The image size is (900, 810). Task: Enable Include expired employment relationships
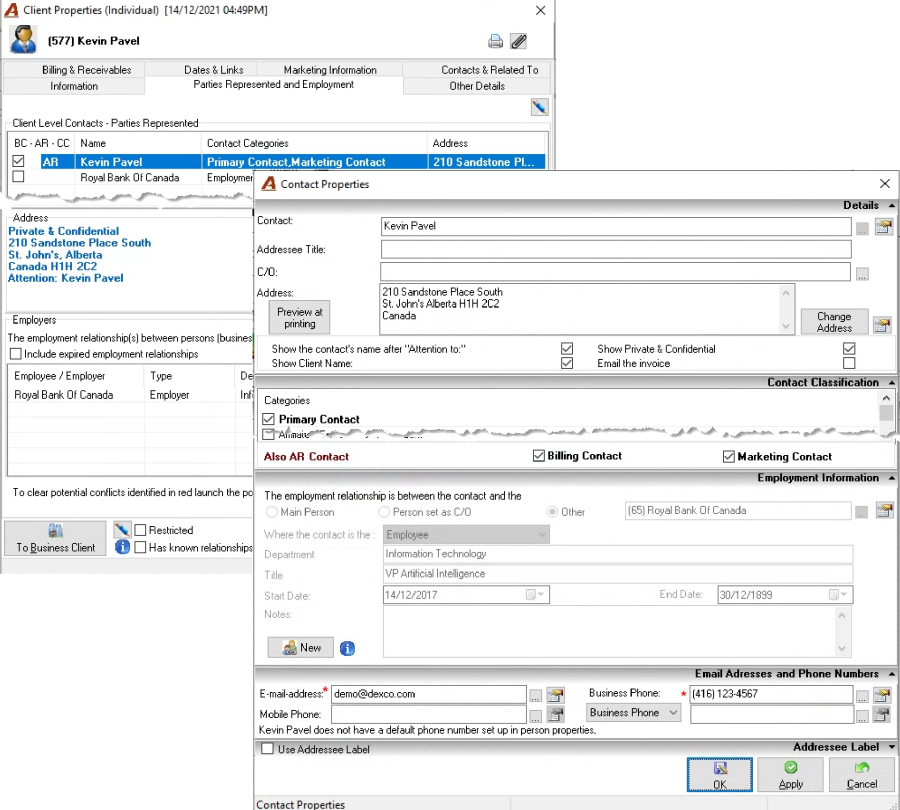coord(16,354)
